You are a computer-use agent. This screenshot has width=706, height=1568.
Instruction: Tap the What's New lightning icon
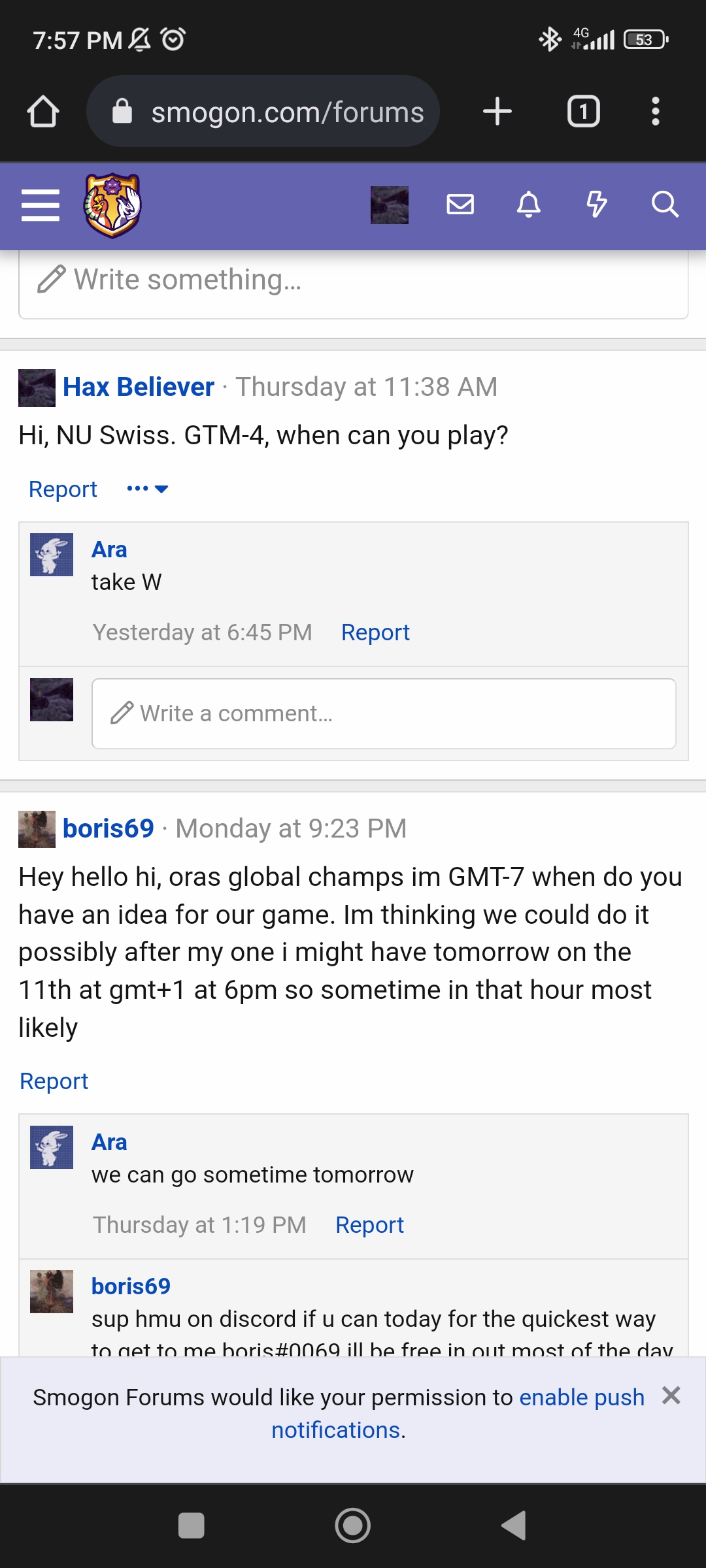pos(596,204)
